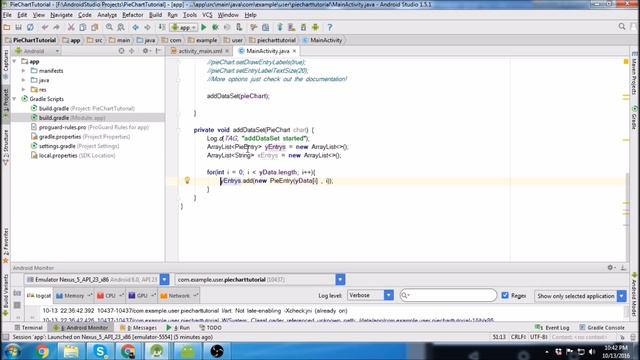Open the emulator device selector dropdown
This screenshot has height=360, width=640.
tap(164, 280)
